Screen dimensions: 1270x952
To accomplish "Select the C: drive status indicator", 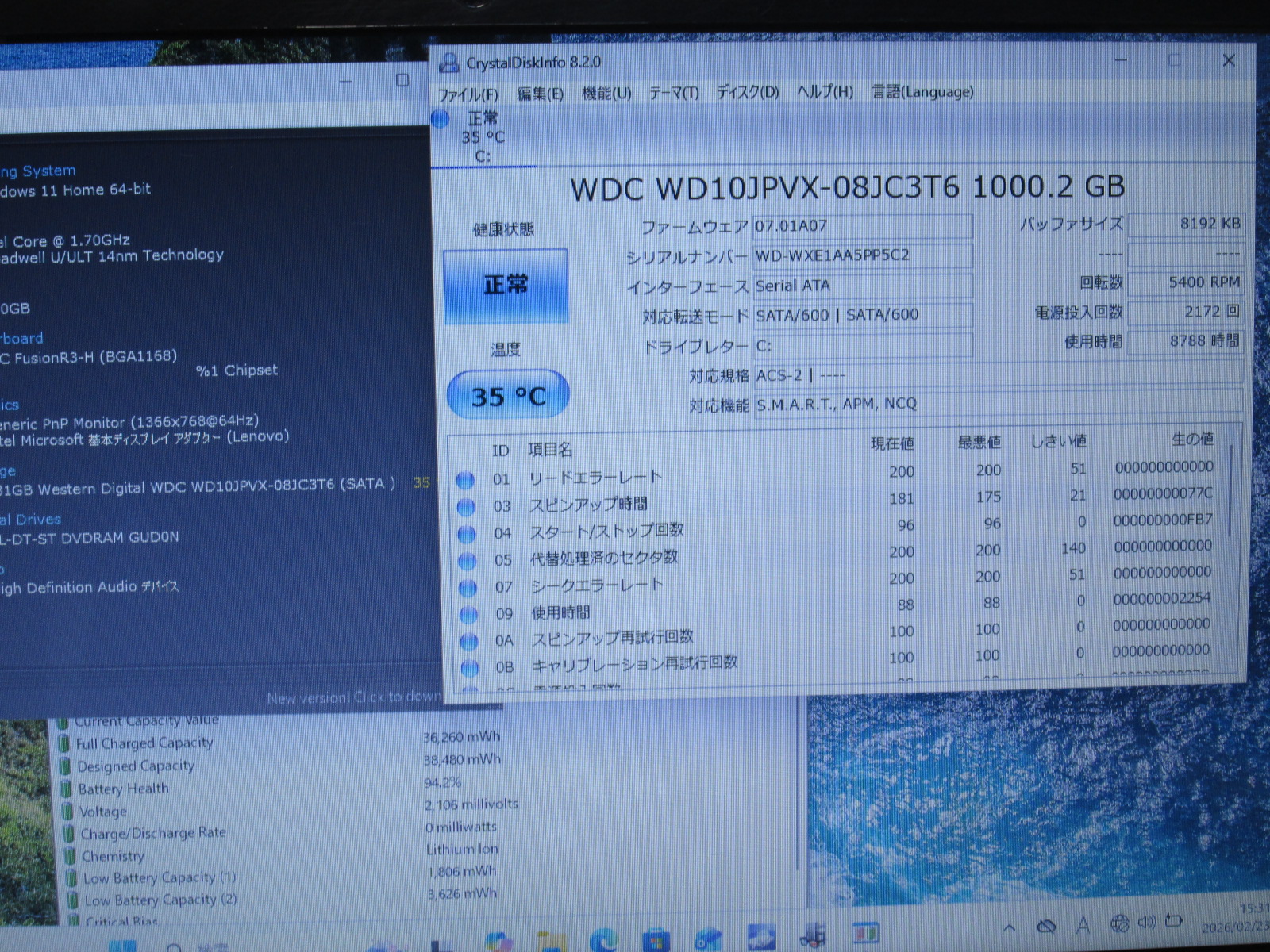I will tap(475, 136).
